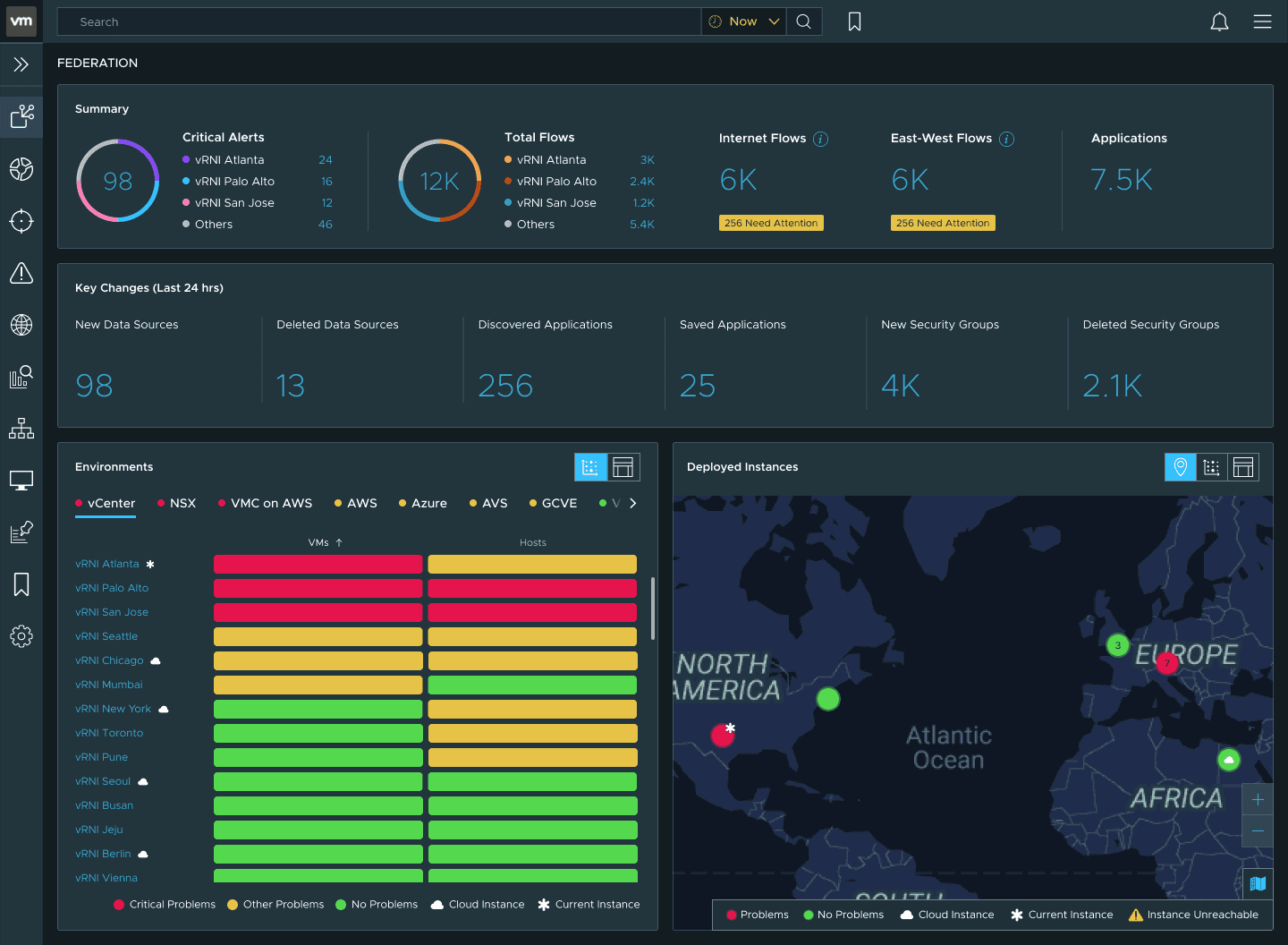
Task: Click 256 Need Attention under East-West Flows
Action: (x=943, y=223)
